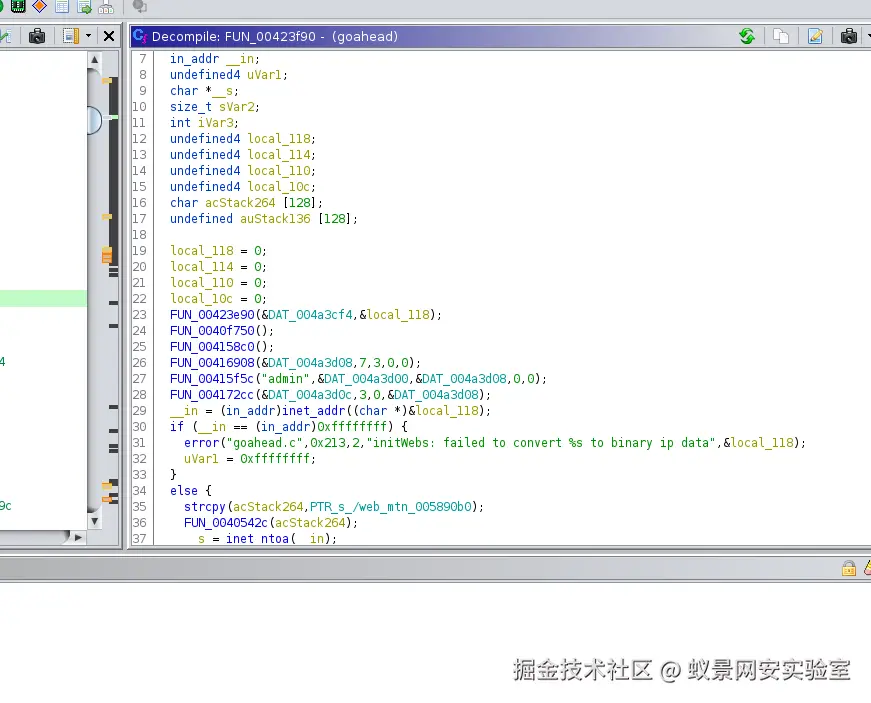
Task: Click local_114 declaration on line 13
Action: pos(278,155)
